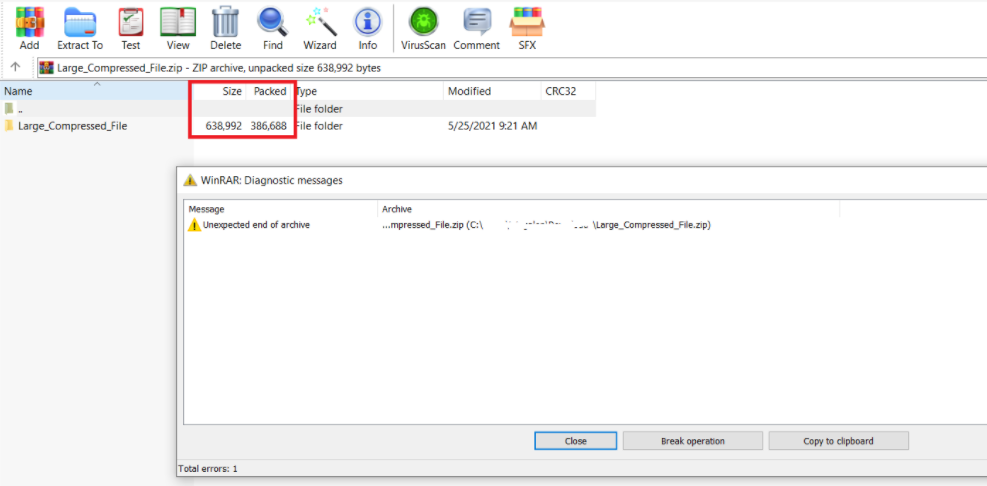Sort by Name column header

[x=97, y=91]
